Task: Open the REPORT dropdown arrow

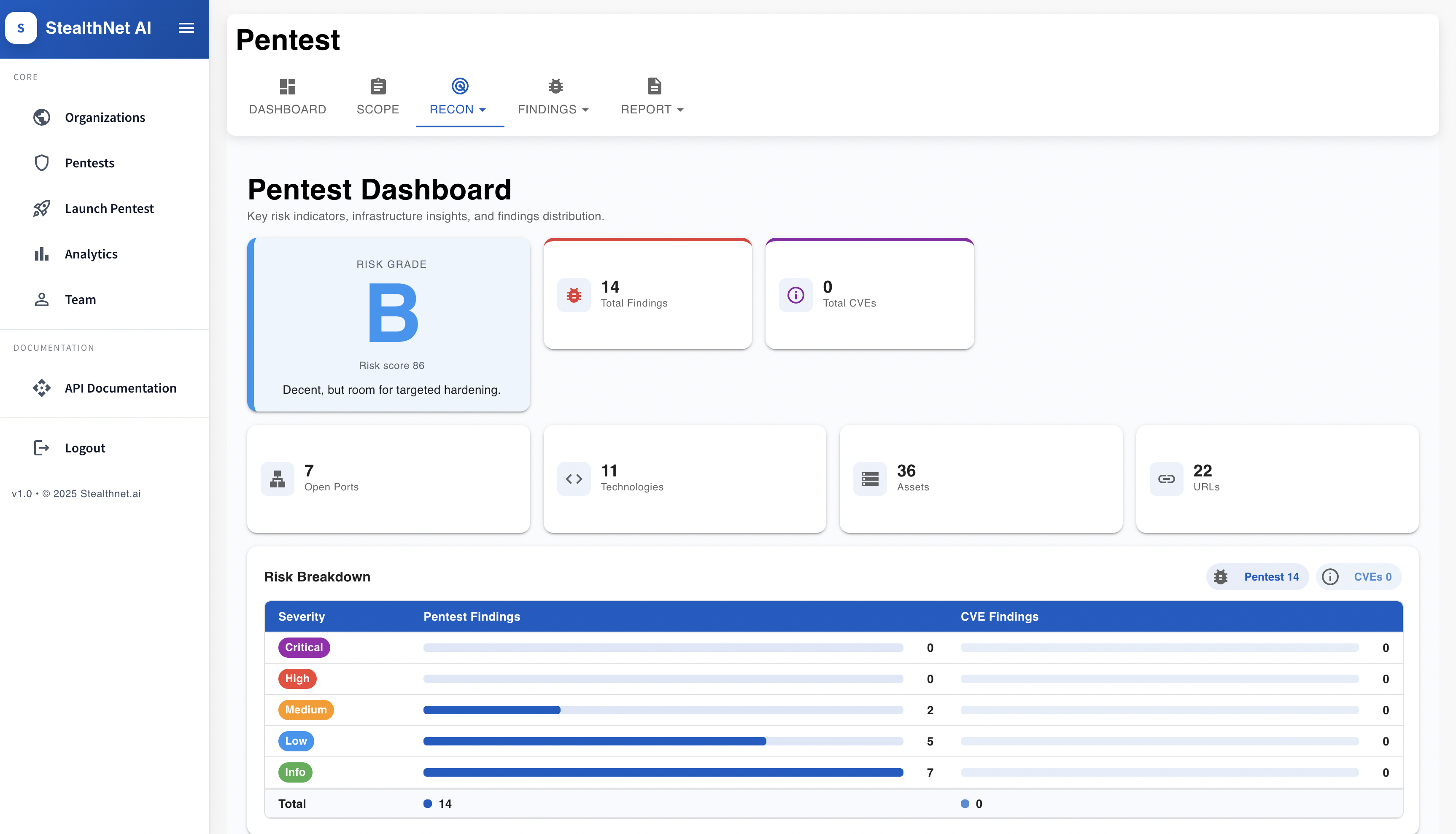Action: coord(680,109)
